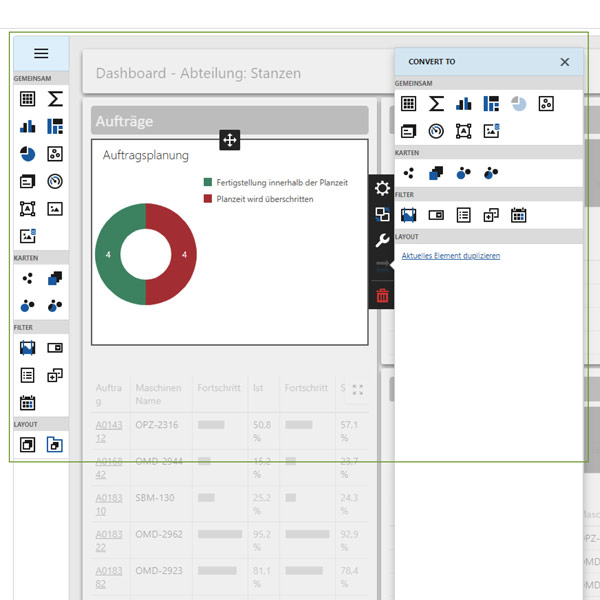The image size is (600, 600).
Task: Select the Gauge item in the left toolbox
Action: [x=55, y=181]
